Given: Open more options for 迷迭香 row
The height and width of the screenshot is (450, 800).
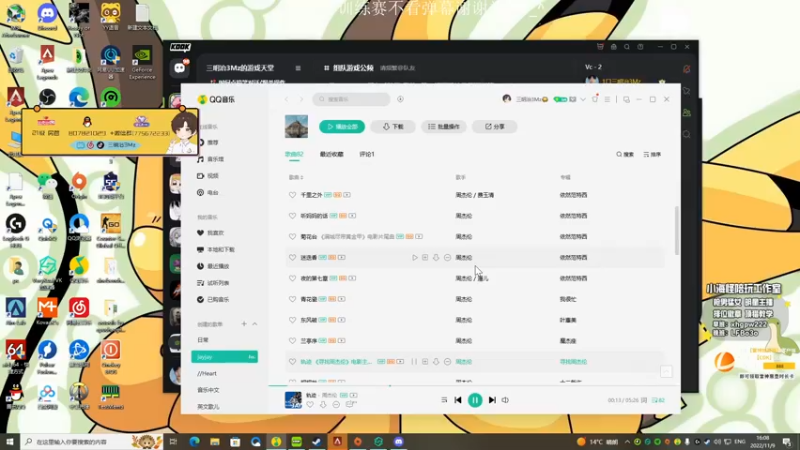Looking at the screenshot, I should tap(447, 258).
